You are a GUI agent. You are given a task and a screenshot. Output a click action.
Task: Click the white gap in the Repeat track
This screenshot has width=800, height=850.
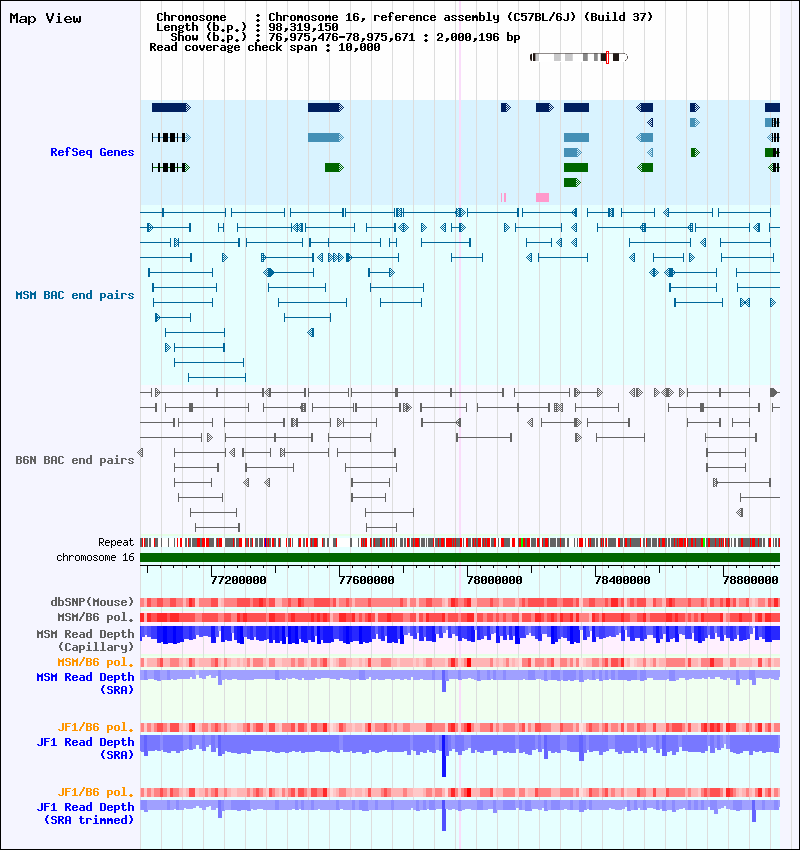(343, 542)
